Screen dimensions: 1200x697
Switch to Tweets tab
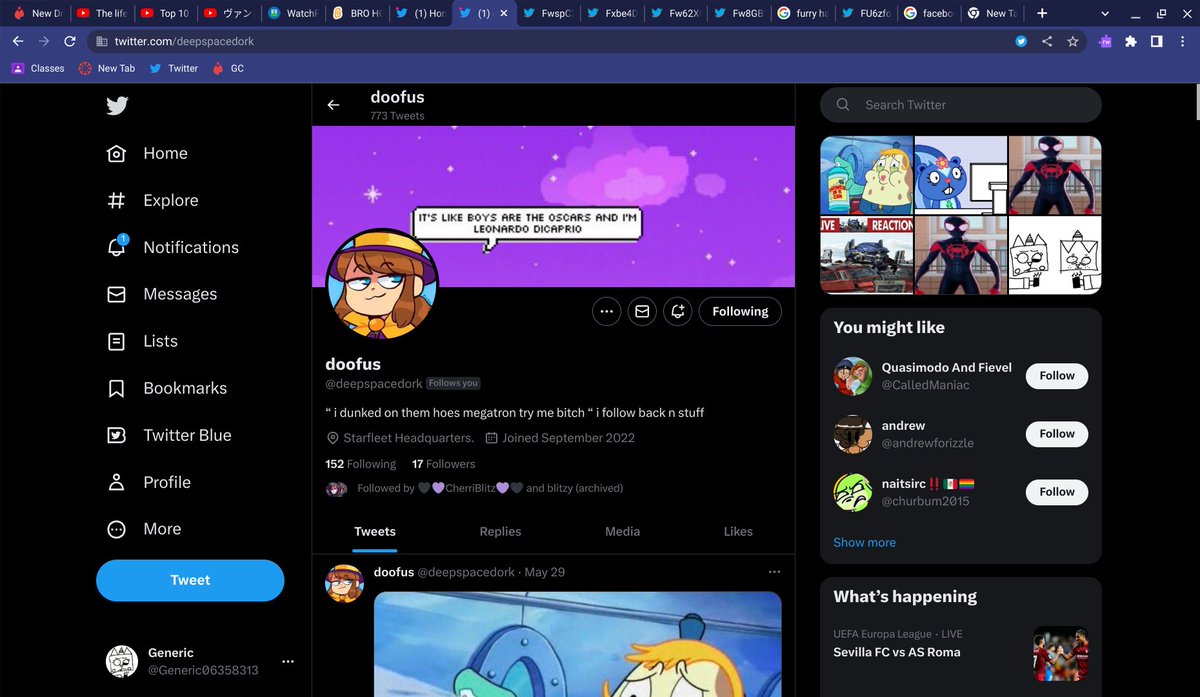coord(375,531)
